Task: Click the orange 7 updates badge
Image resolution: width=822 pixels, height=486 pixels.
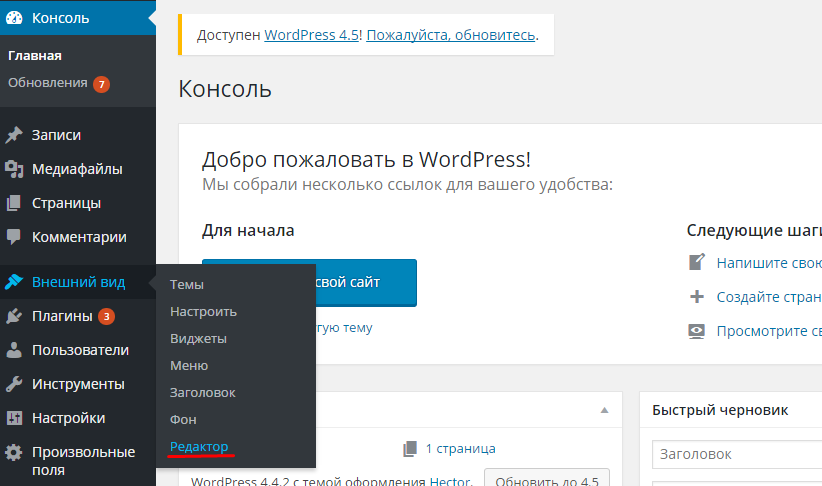Action: pos(102,84)
